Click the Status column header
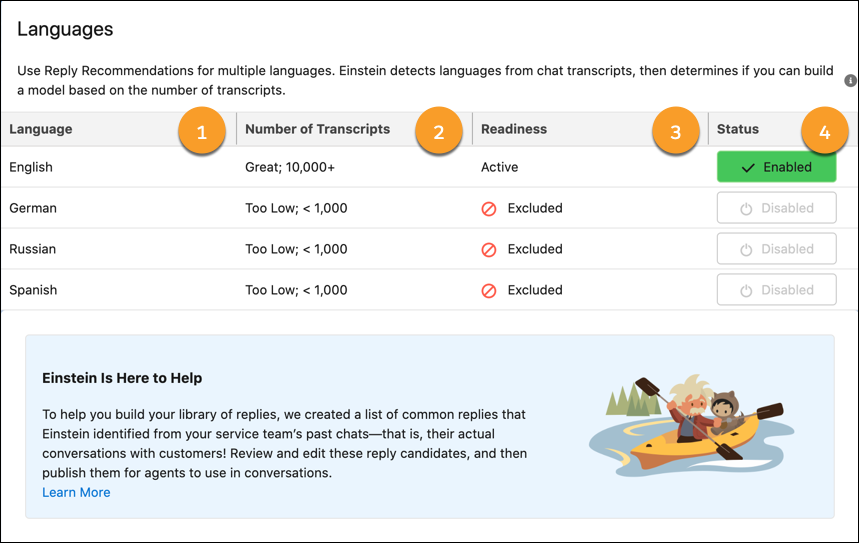This screenshot has height=543, width=859. 738,129
